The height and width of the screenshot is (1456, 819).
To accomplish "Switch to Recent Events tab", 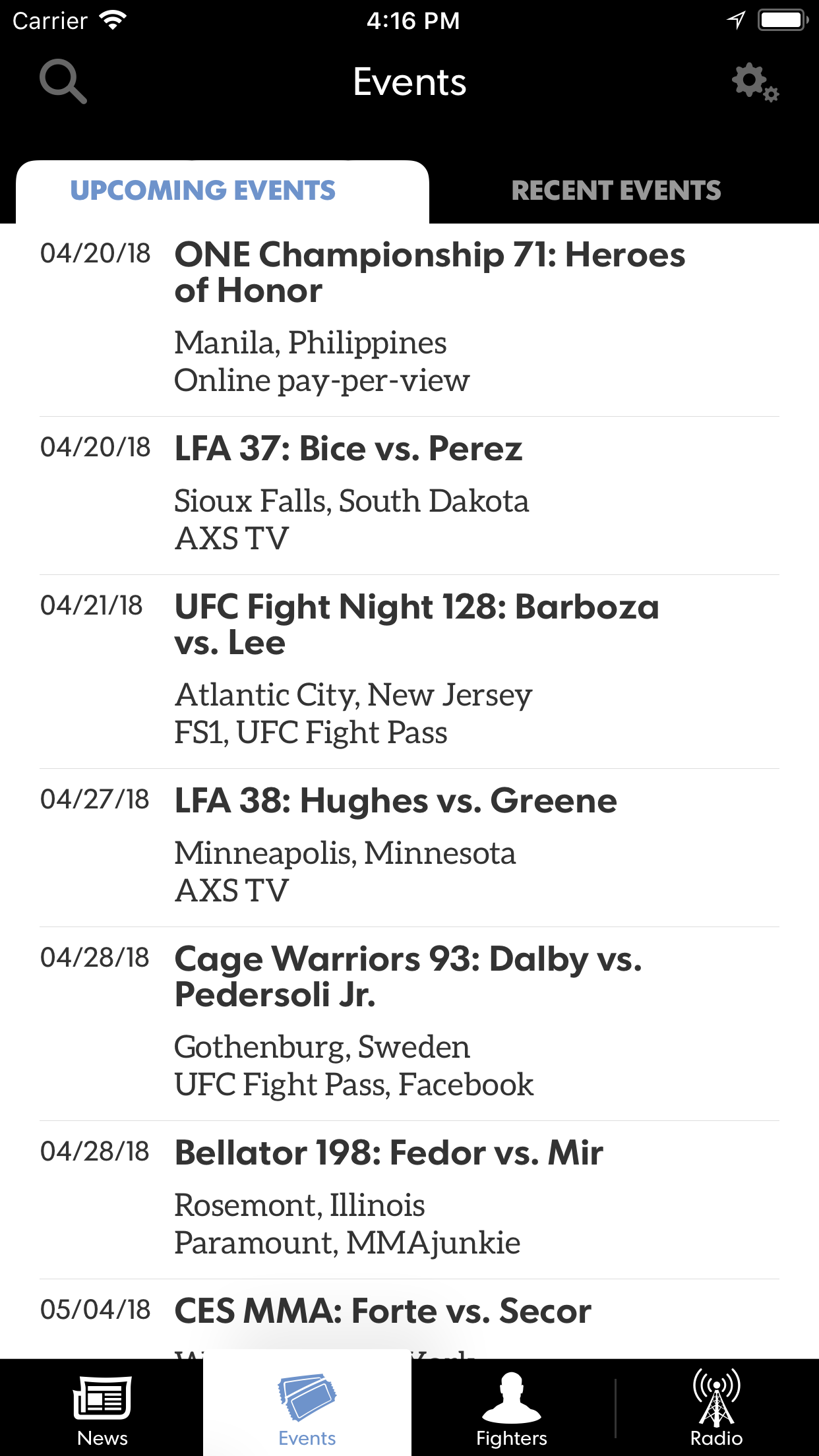I will point(616,191).
